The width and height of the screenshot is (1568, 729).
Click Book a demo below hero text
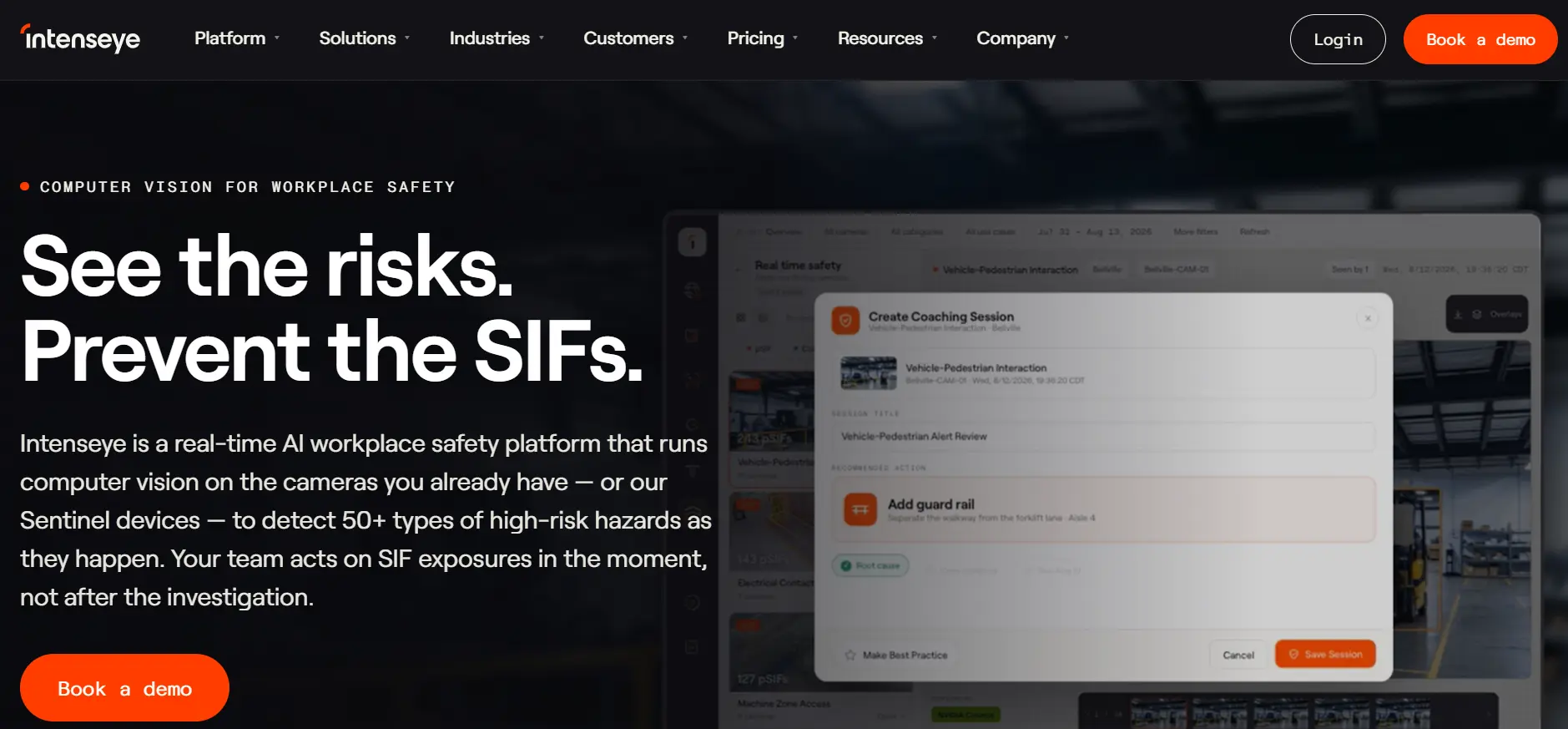[124, 688]
